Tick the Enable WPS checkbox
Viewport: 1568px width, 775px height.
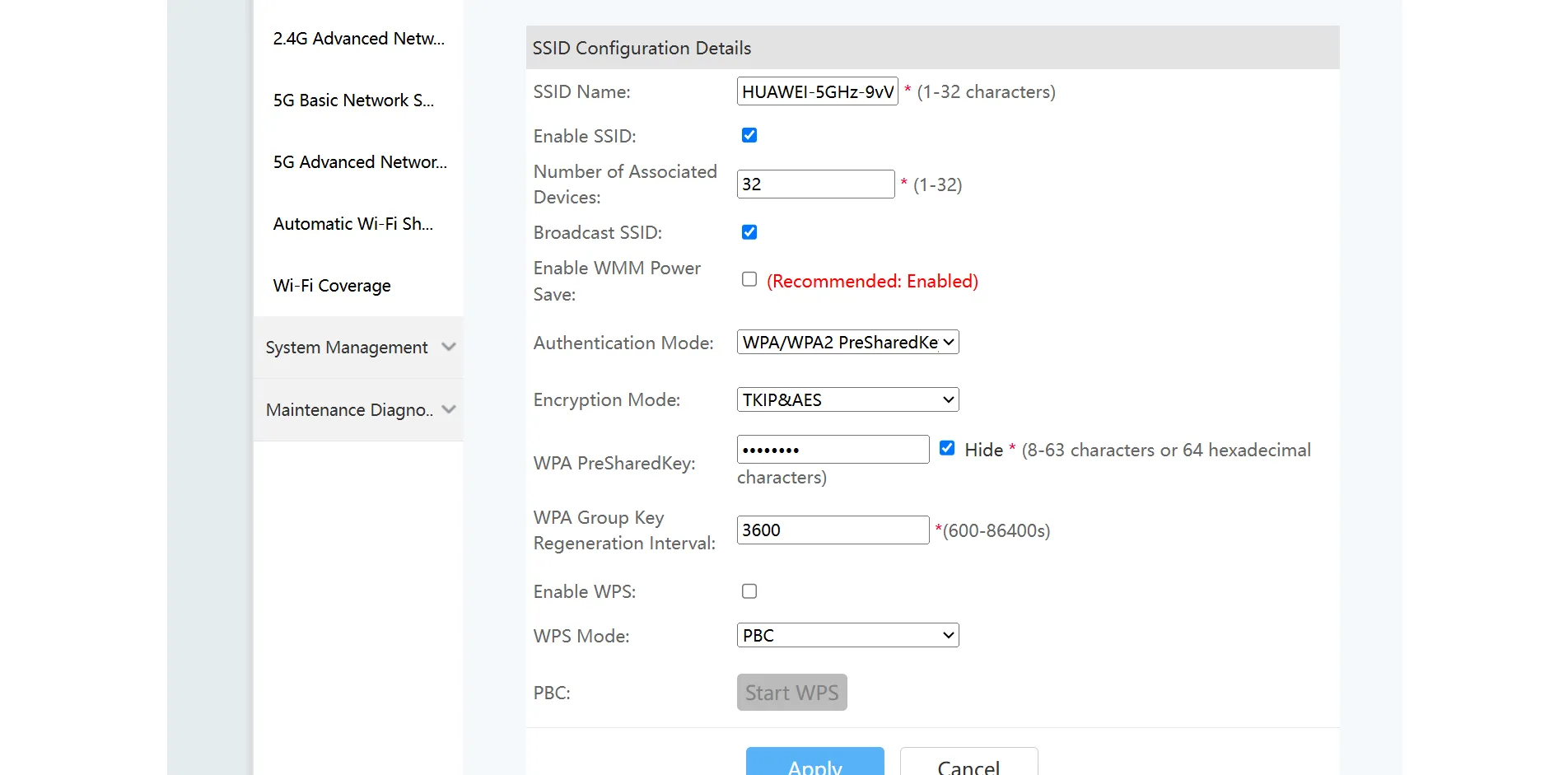(x=749, y=591)
